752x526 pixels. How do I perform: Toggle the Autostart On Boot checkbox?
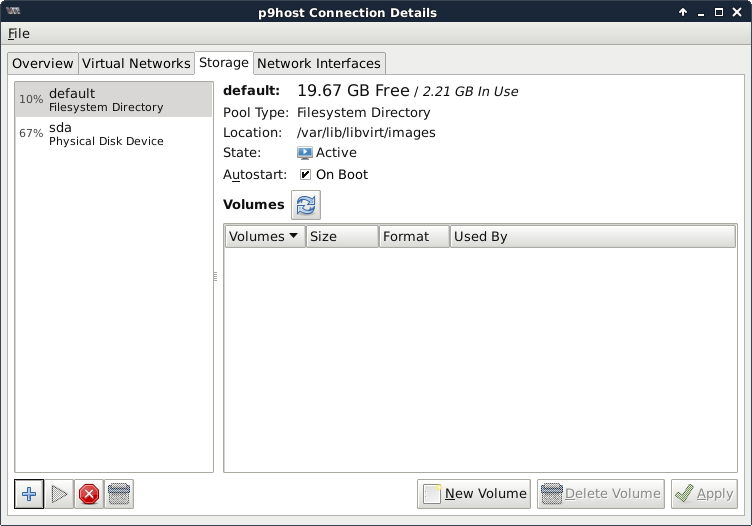[x=306, y=175]
